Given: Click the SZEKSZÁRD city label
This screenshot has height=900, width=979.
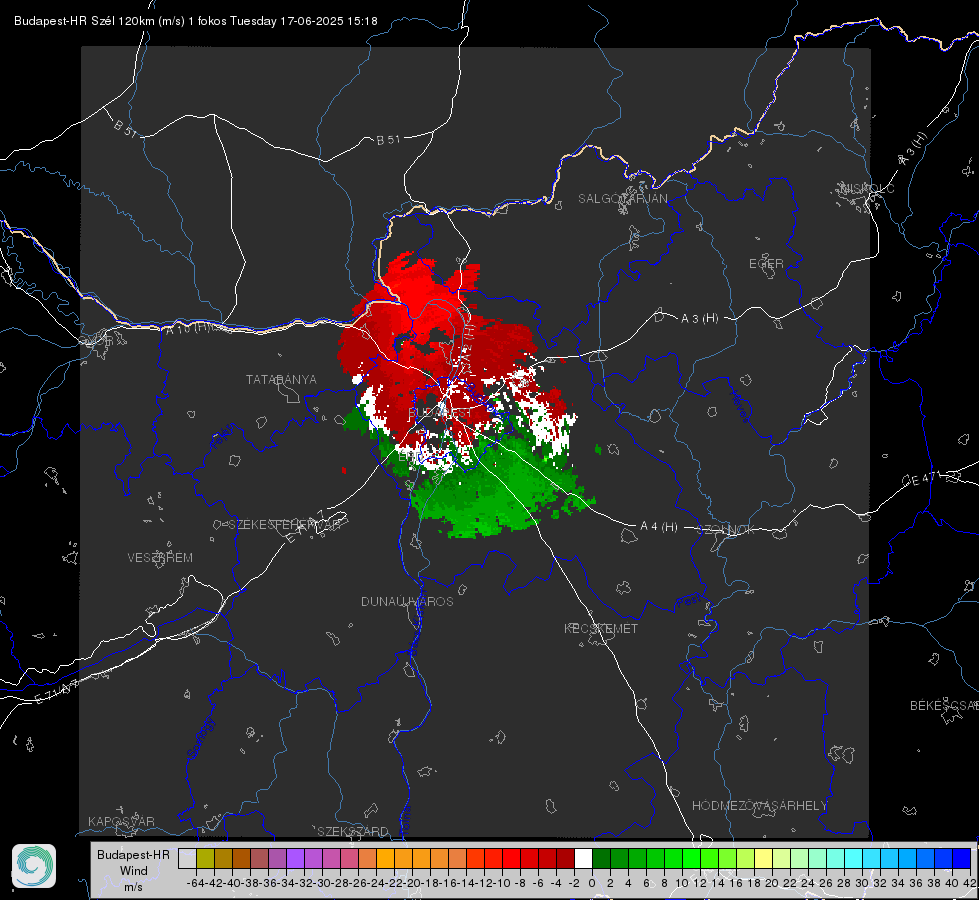Looking at the screenshot, I should pos(353,831).
